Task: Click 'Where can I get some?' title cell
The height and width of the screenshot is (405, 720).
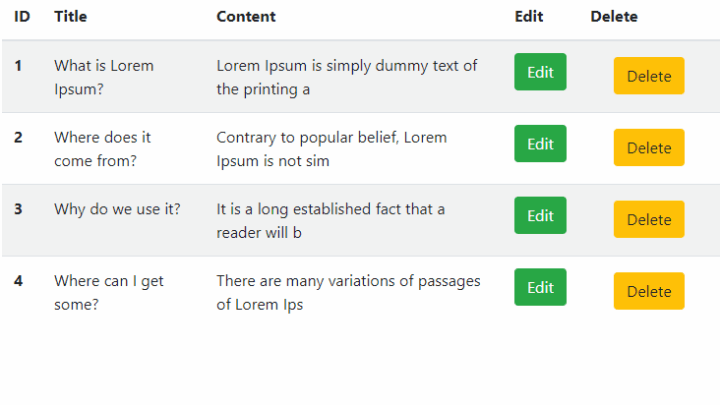Action: [109, 292]
